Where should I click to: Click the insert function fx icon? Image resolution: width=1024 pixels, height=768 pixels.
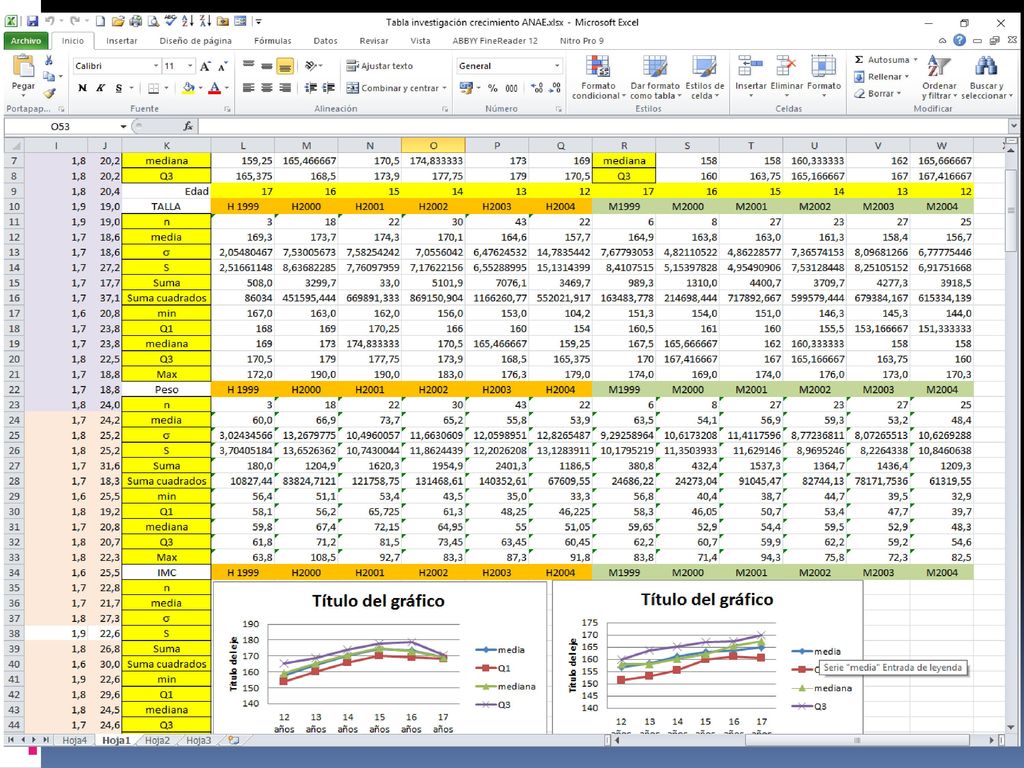click(188, 126)
